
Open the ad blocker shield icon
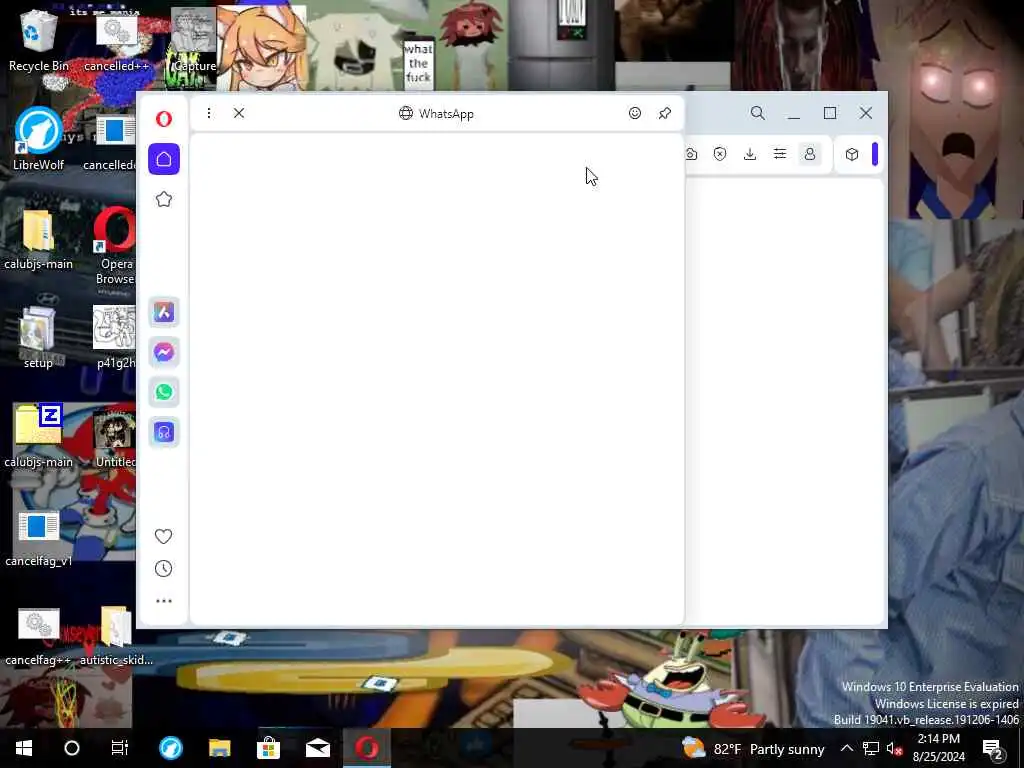pos(720,154)
